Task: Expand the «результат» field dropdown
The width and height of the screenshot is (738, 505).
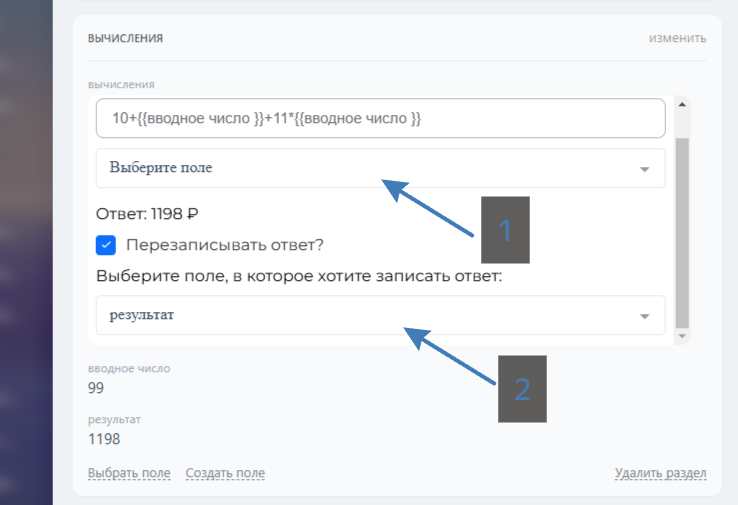Action: click(x=370, y=315)
